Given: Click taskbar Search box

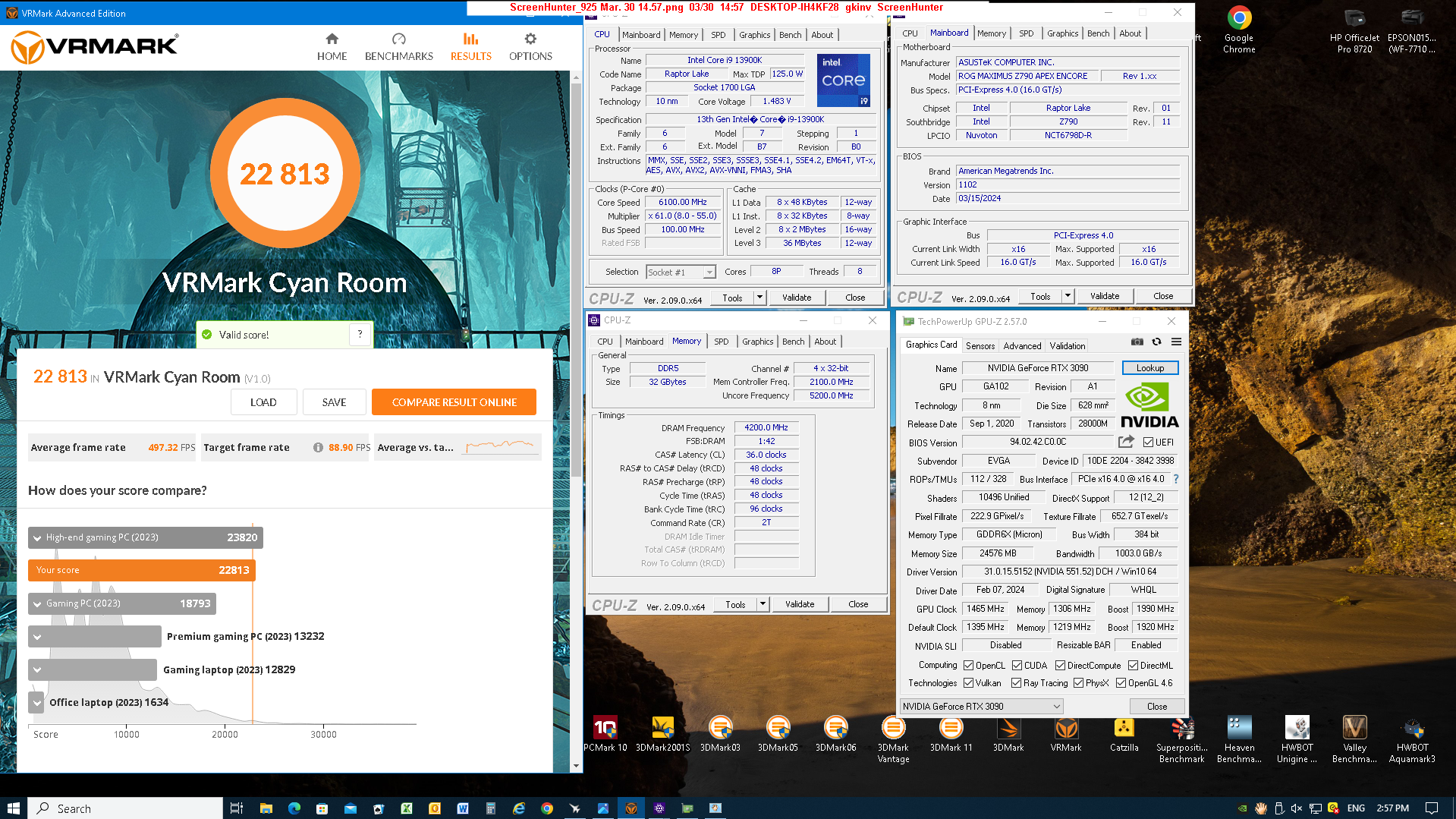Looking at the screenshot, I should [126, 808].
